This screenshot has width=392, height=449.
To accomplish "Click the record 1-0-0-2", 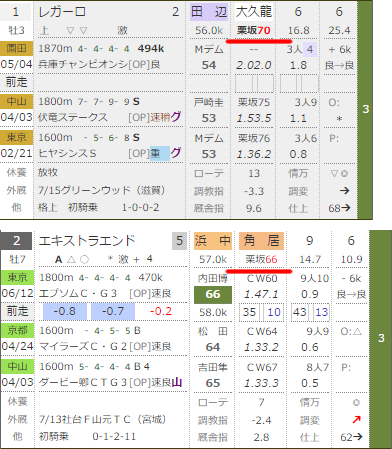I will (140, 207).
